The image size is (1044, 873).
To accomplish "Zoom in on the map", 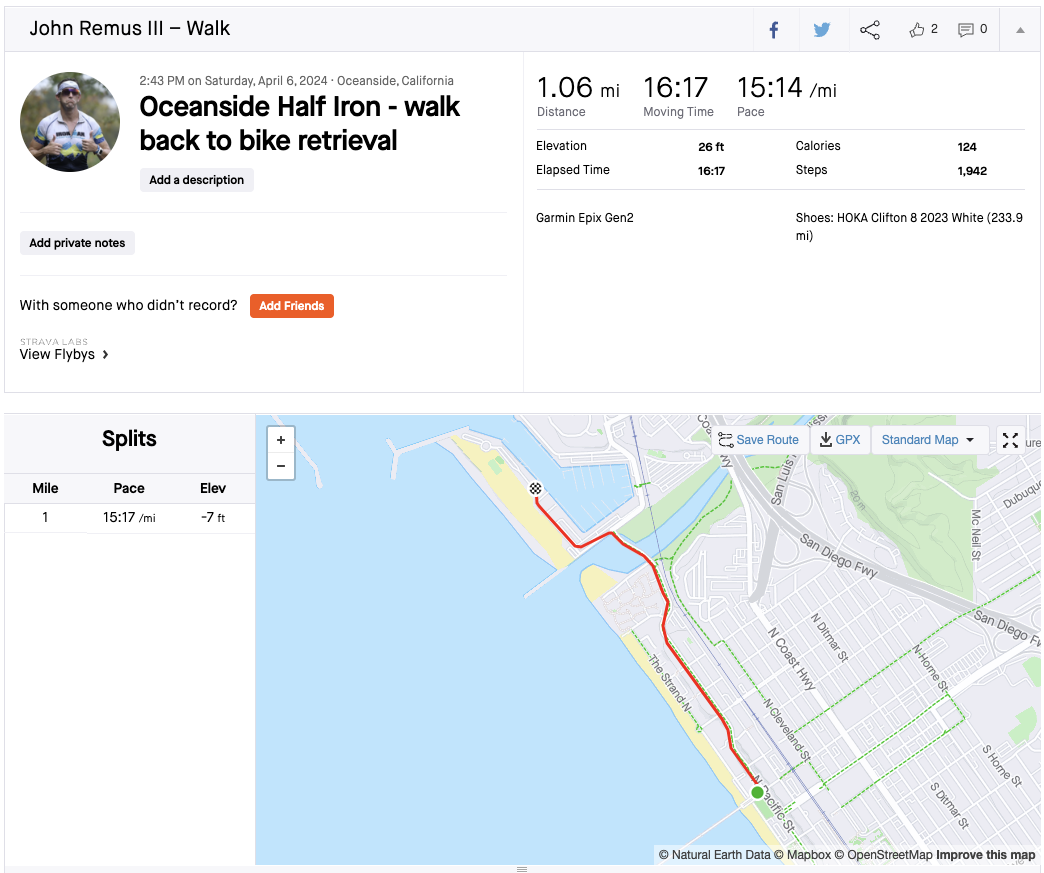I will (281, 440).
